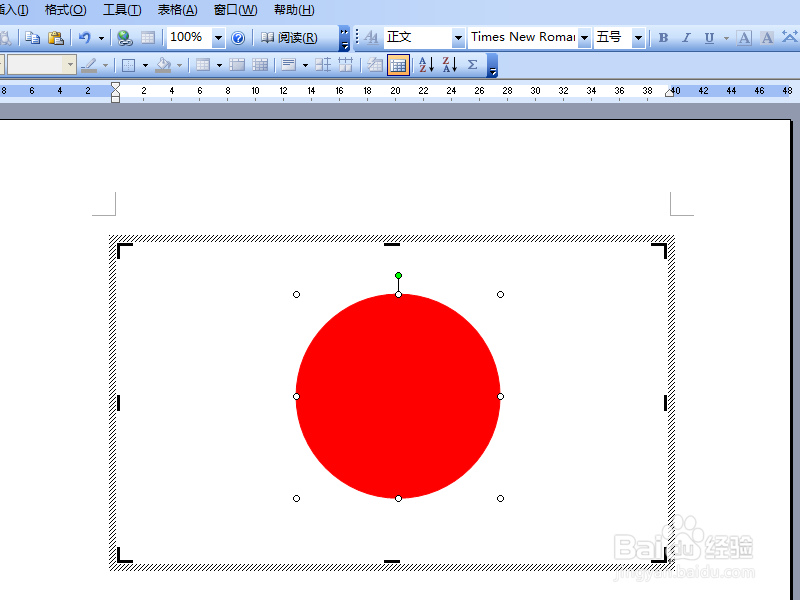
Task: Open the Insert Hyperlink tool
Action: [x=124, y=35]
